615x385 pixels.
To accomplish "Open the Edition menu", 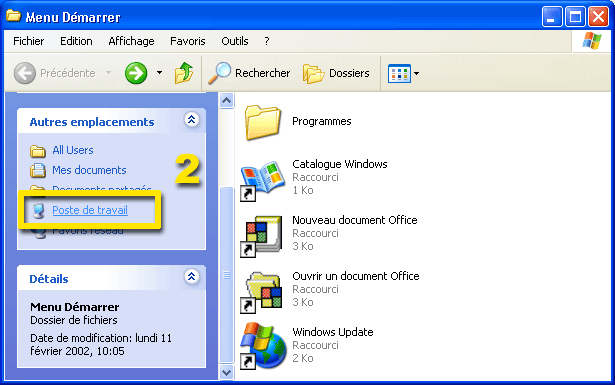I will (76, 41).
